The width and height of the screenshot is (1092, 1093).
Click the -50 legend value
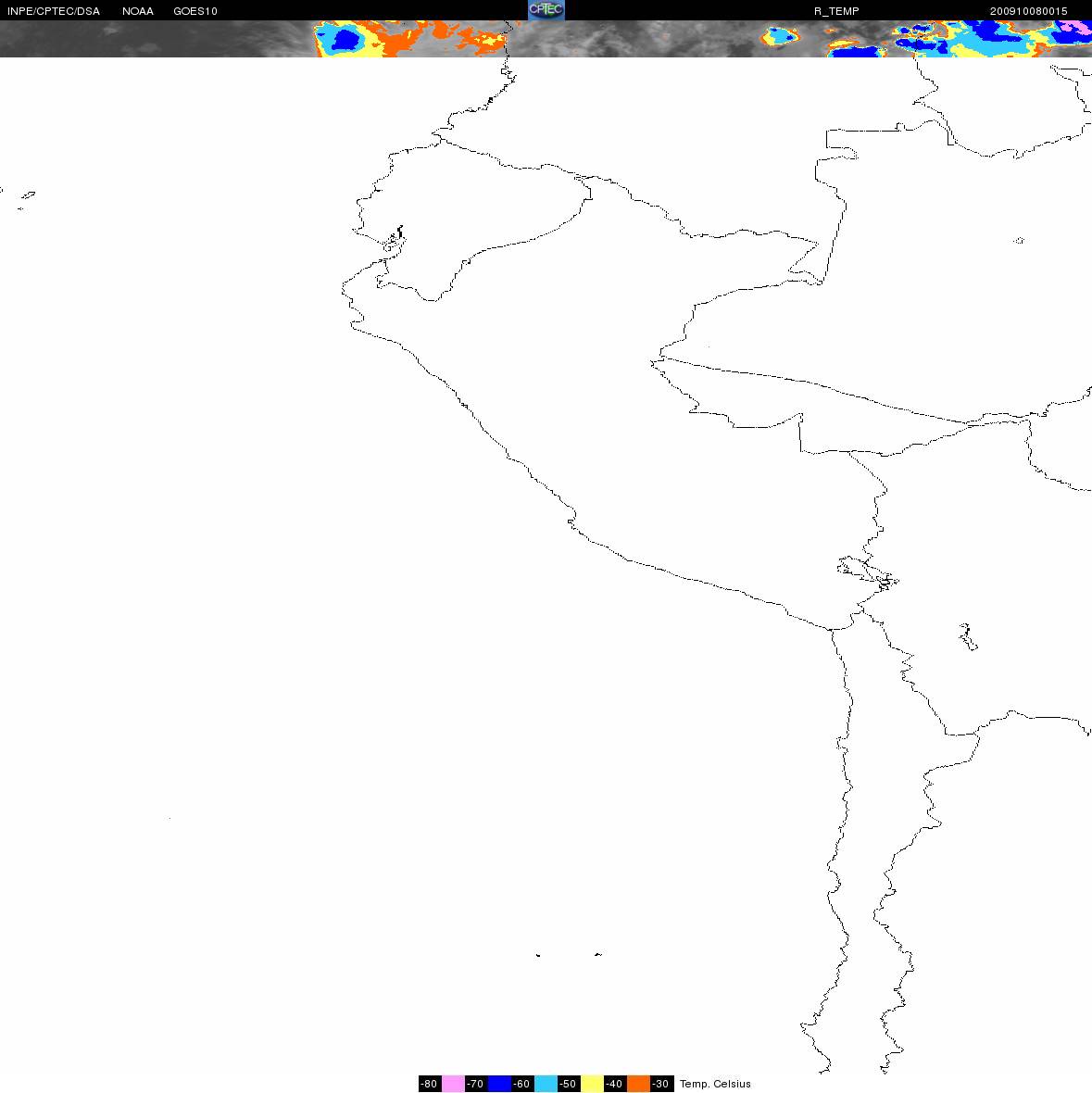point(569,1084)
